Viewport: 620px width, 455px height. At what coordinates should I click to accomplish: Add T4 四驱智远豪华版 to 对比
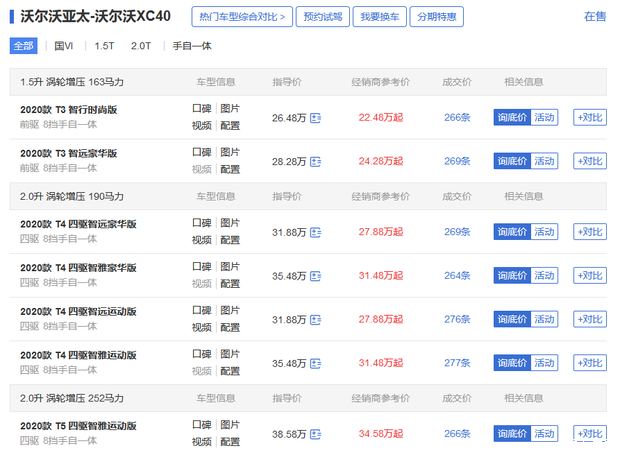click(x=590, y=232)
